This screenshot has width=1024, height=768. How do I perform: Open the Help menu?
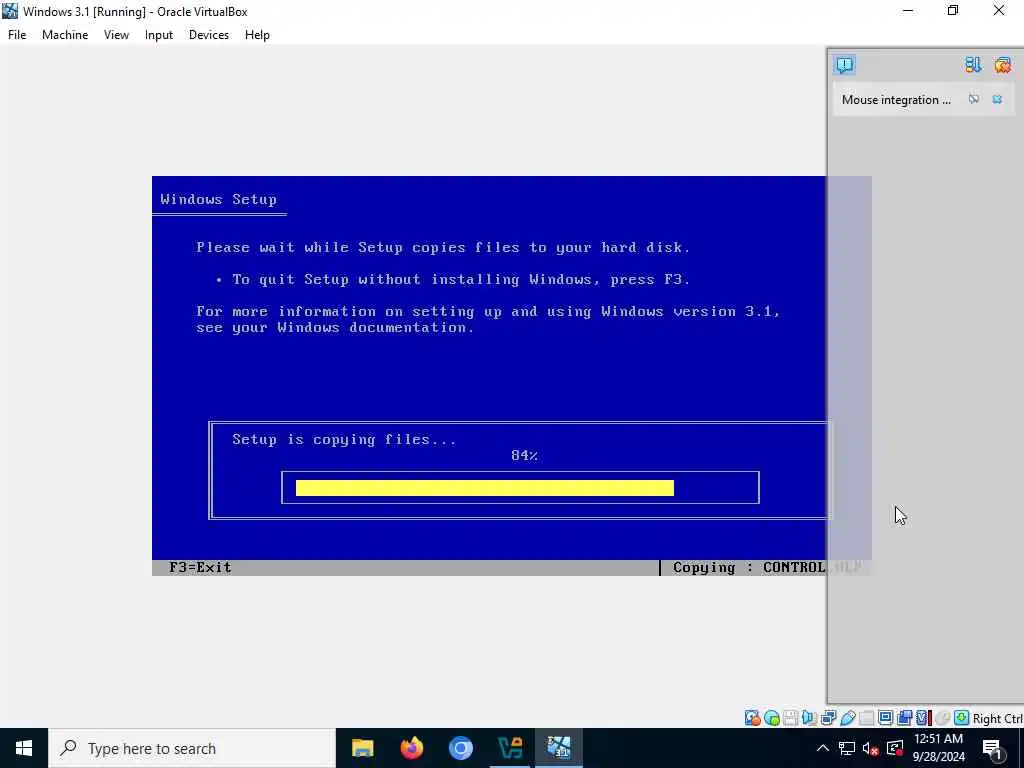257,35
